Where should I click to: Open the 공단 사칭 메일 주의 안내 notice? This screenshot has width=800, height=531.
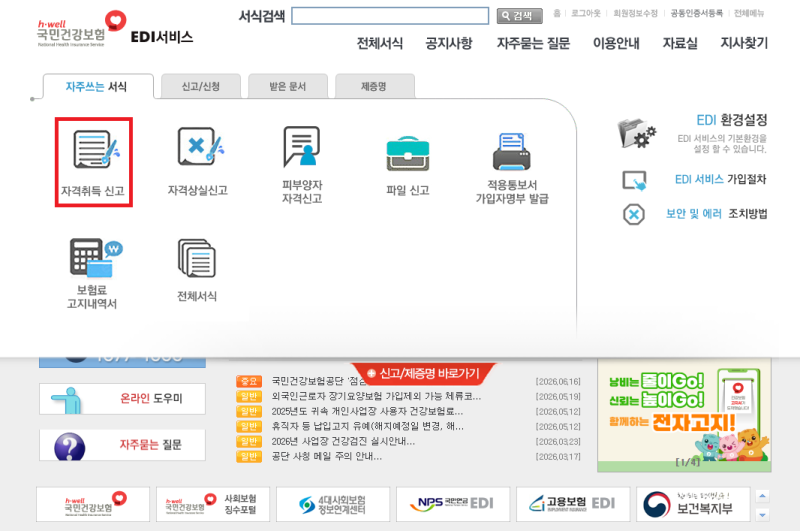(x=327, y=457)
